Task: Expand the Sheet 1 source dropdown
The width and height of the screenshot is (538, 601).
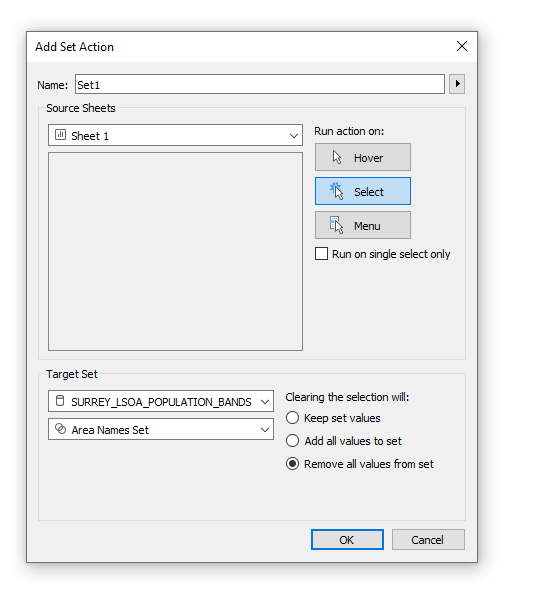Action: coord(175,135)
